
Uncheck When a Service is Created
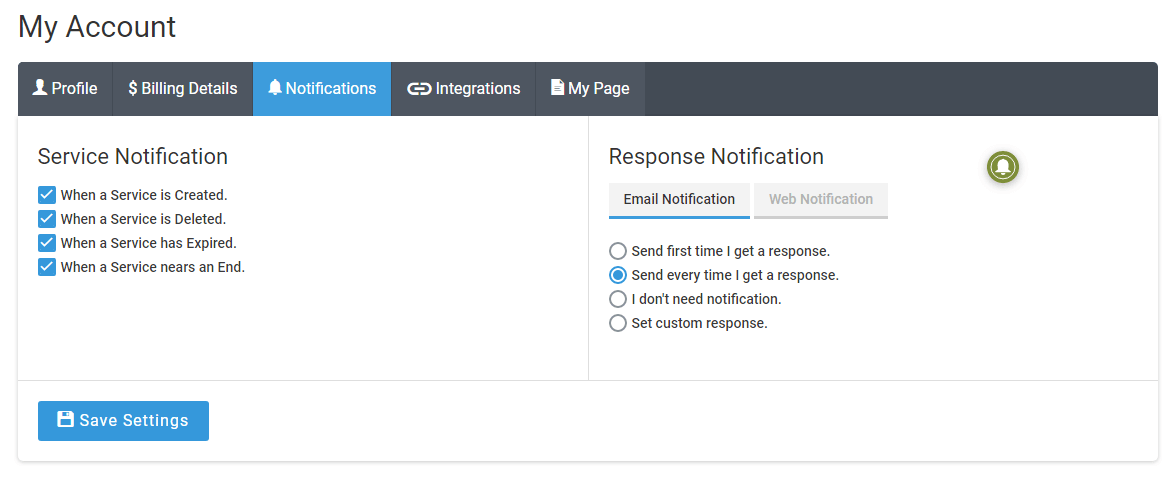47,195
